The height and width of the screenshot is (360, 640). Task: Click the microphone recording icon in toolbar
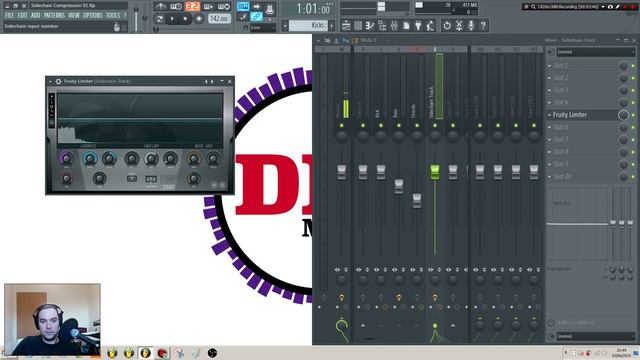pyautogui.click(x=471, y=26)
